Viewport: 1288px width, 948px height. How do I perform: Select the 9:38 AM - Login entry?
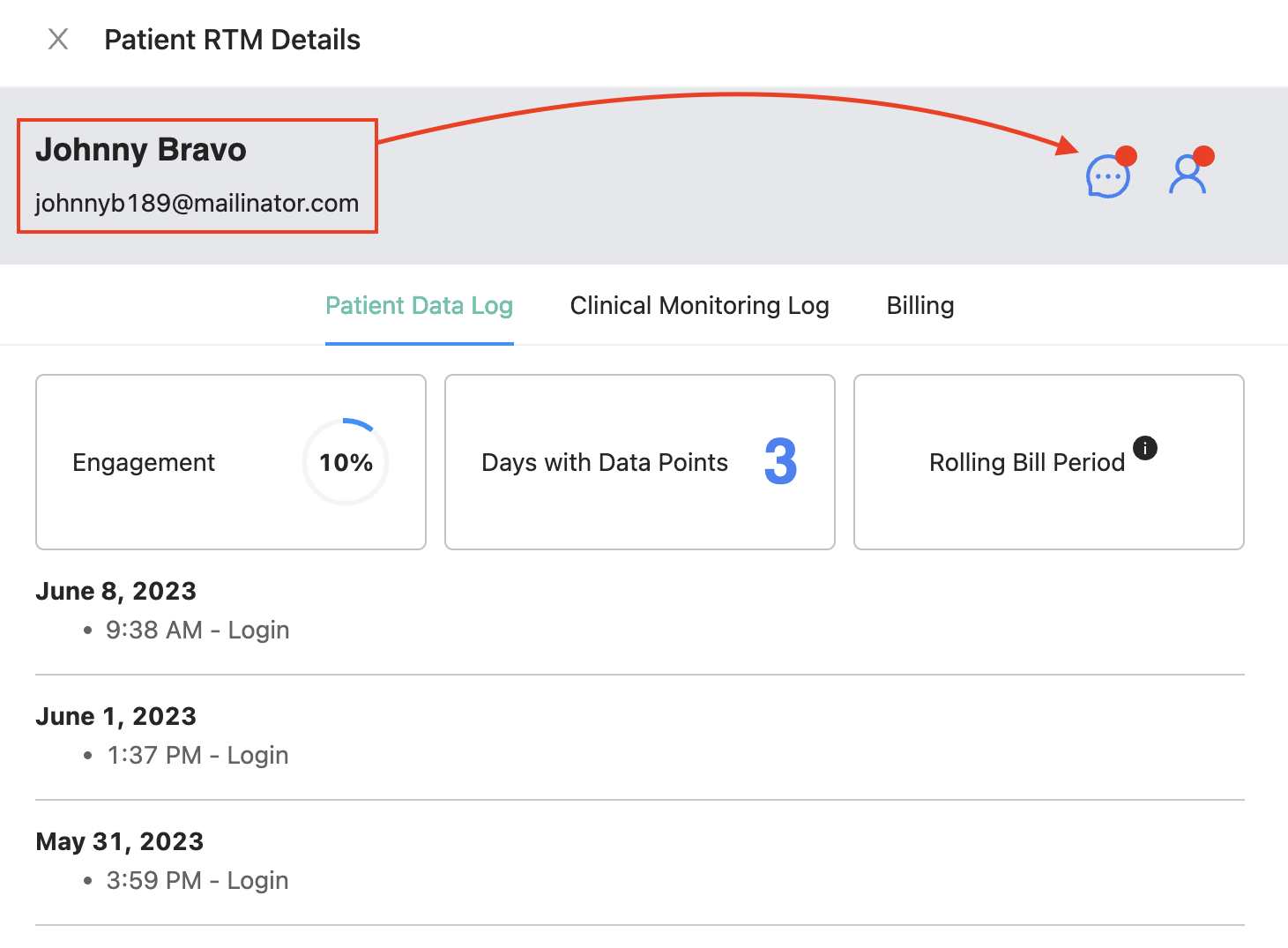click(198, 631)
